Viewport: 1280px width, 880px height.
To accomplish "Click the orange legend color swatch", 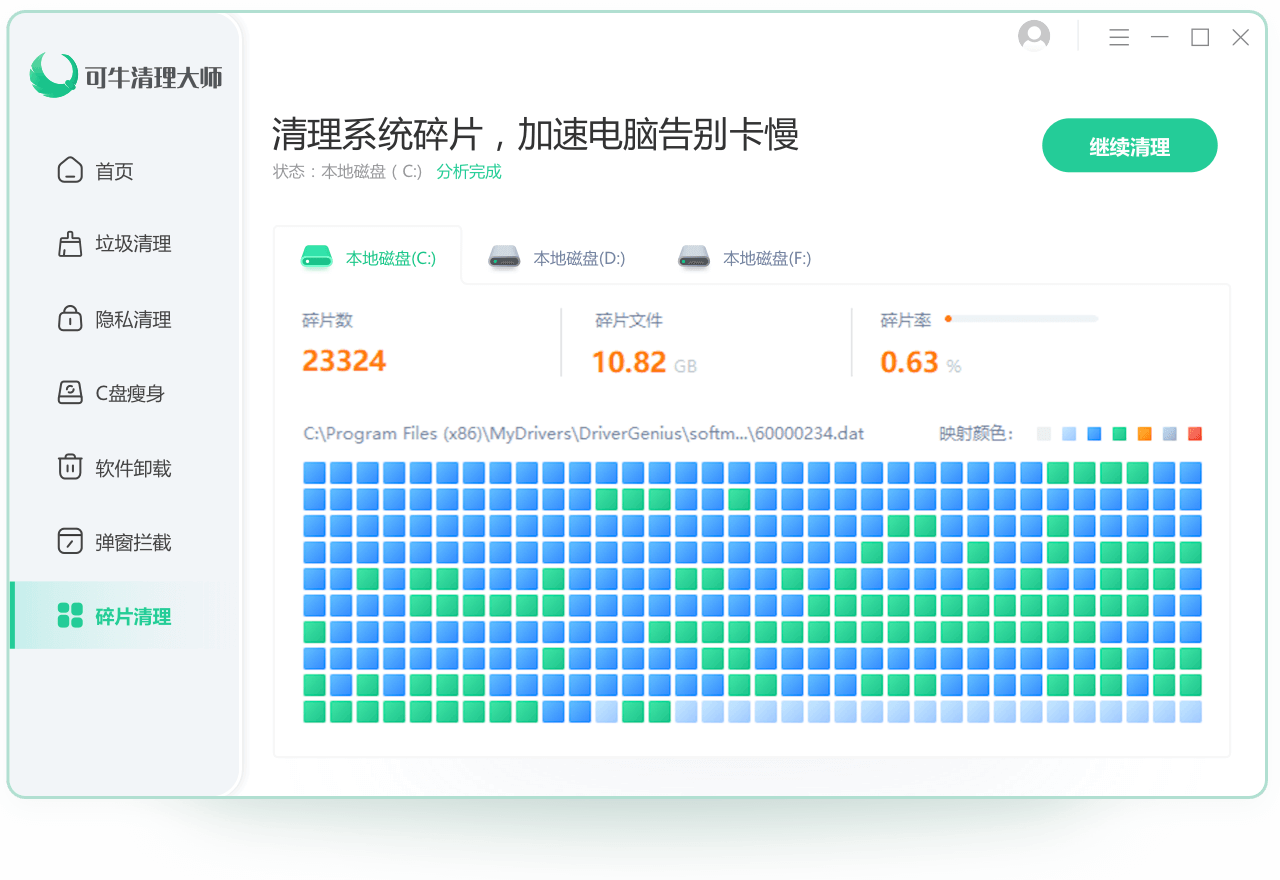I will [1145, 434].
